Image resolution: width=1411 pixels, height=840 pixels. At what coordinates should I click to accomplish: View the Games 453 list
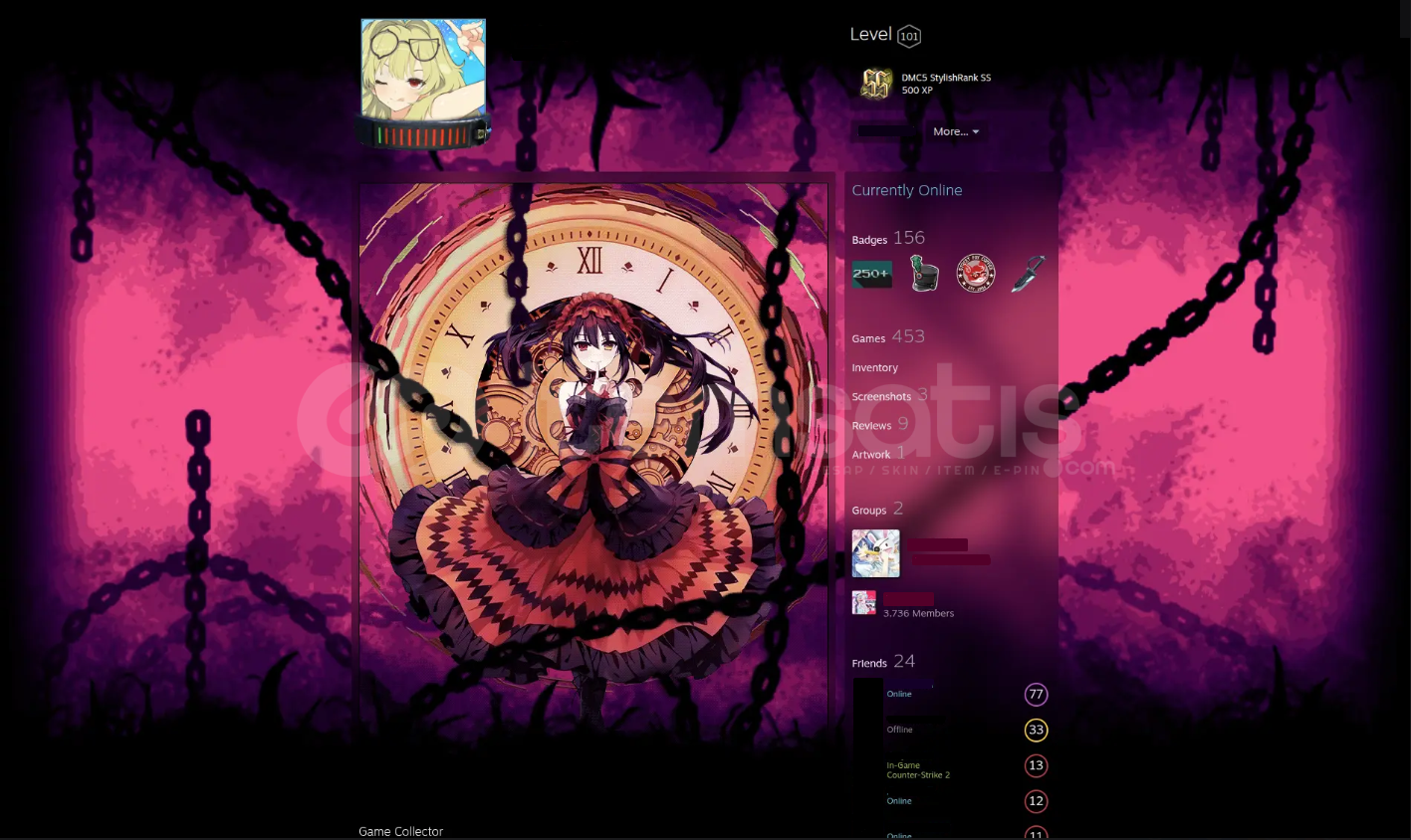click(x=888, y=336)
